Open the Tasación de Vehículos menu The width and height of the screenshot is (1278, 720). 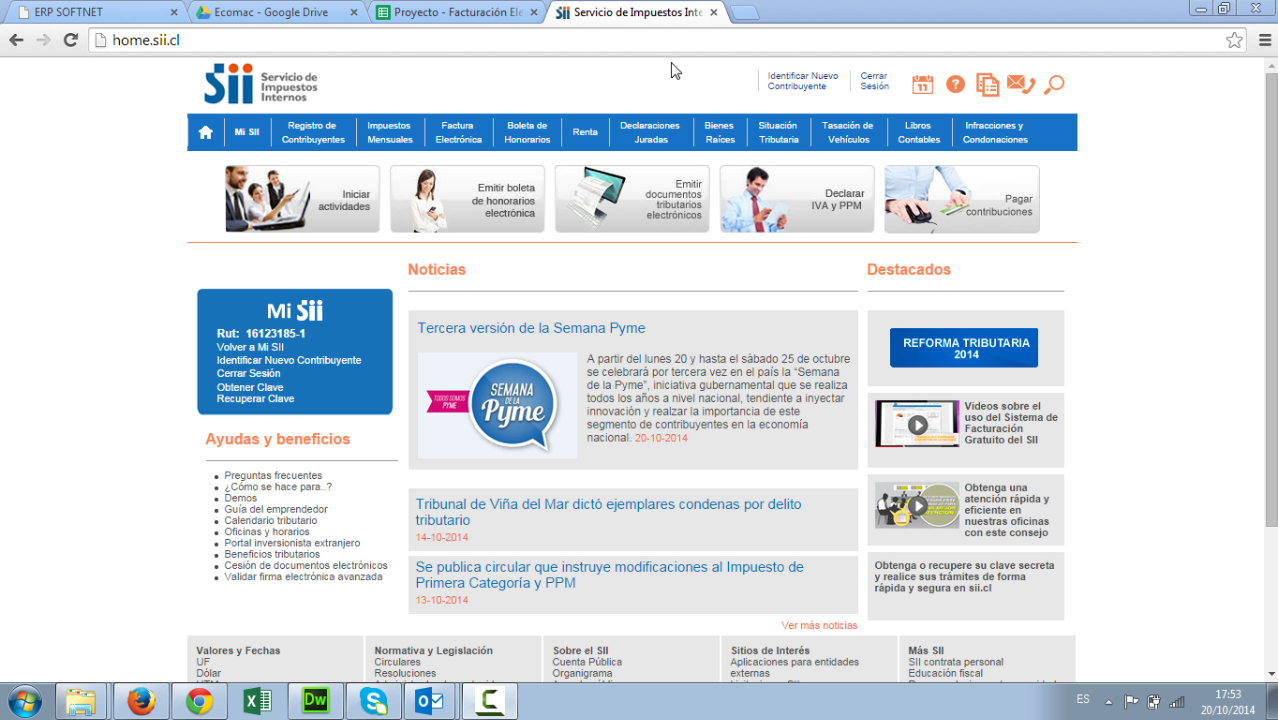pyautogui.click(x=848, y=132)
